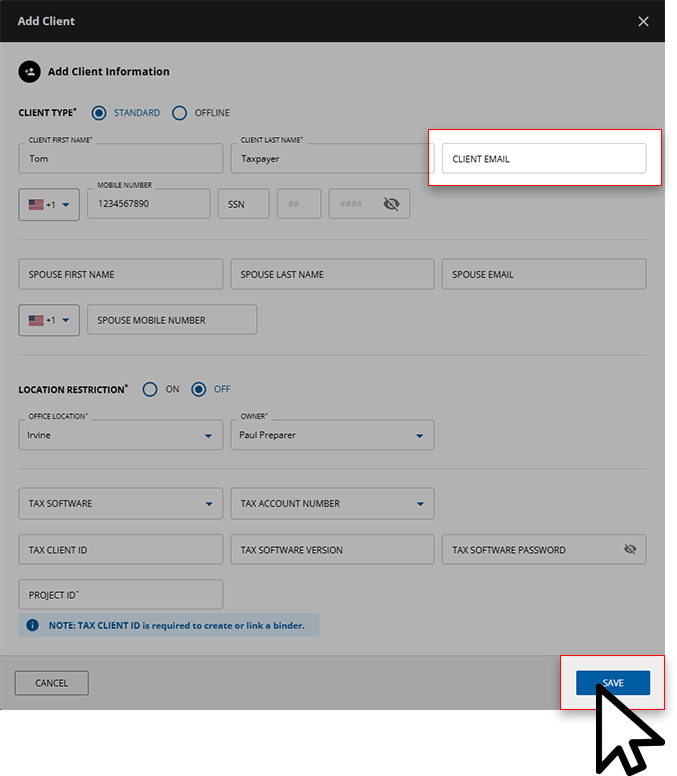Save the new client

pos(613,683)
